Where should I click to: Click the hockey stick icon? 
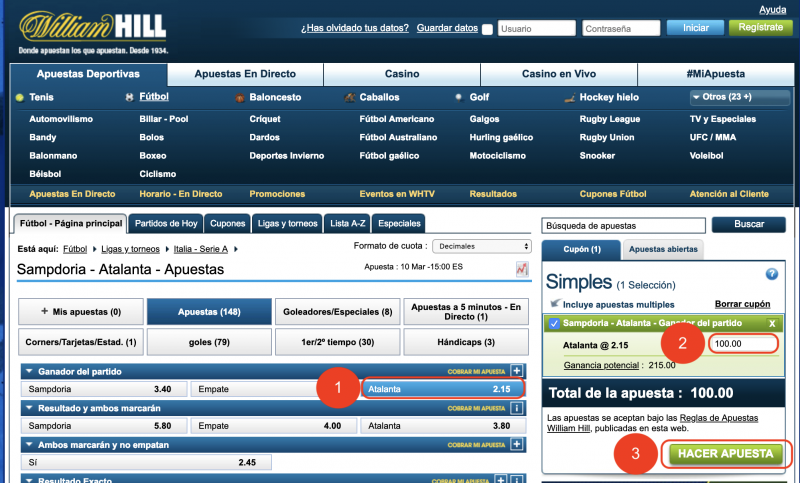click(570, 98)
